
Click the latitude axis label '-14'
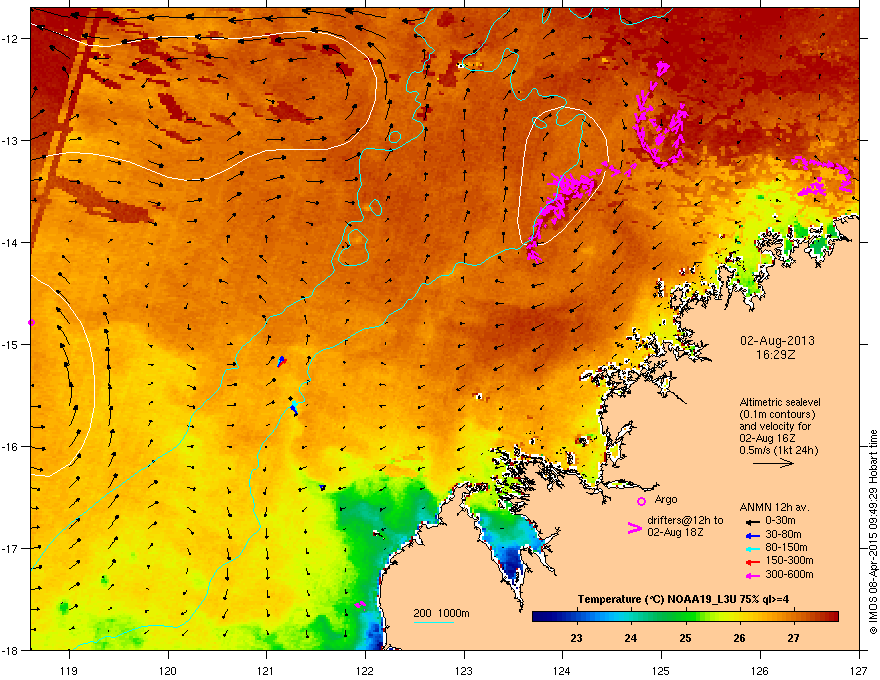click(10, 243)
